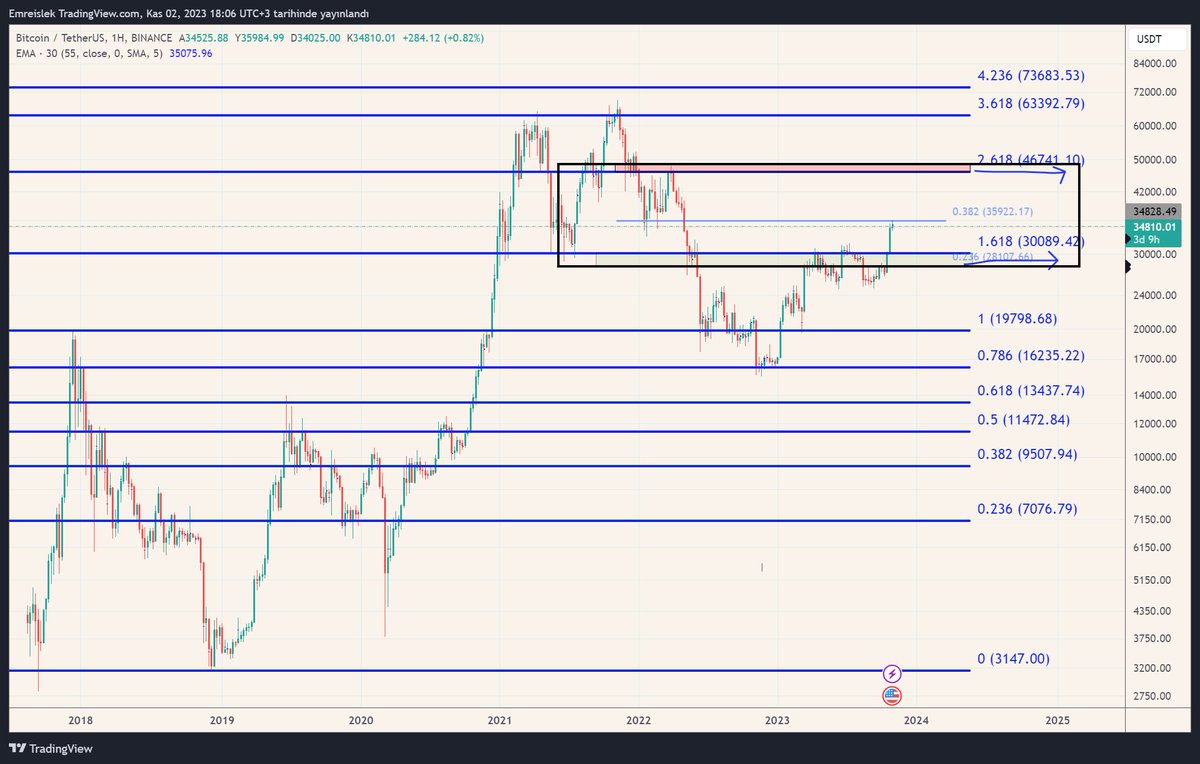Select the EMA 30 indicator legend

(x=90, y=53)
